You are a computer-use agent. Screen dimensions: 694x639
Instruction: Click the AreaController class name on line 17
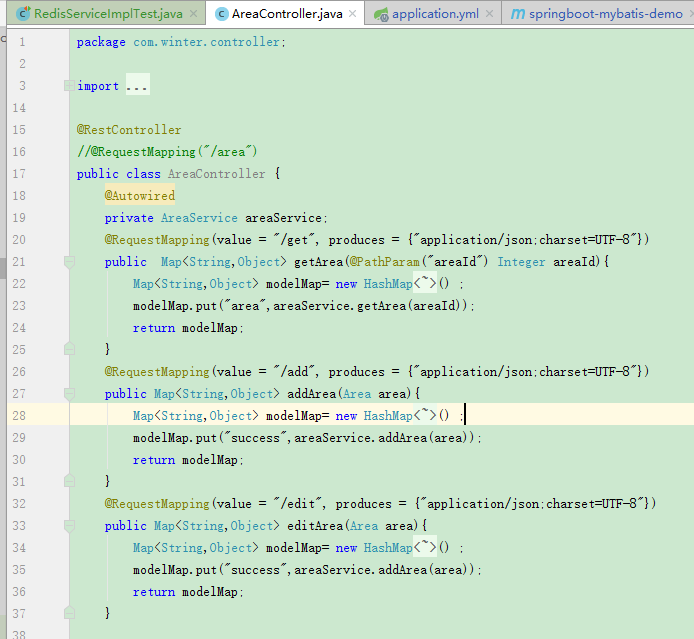216,174
